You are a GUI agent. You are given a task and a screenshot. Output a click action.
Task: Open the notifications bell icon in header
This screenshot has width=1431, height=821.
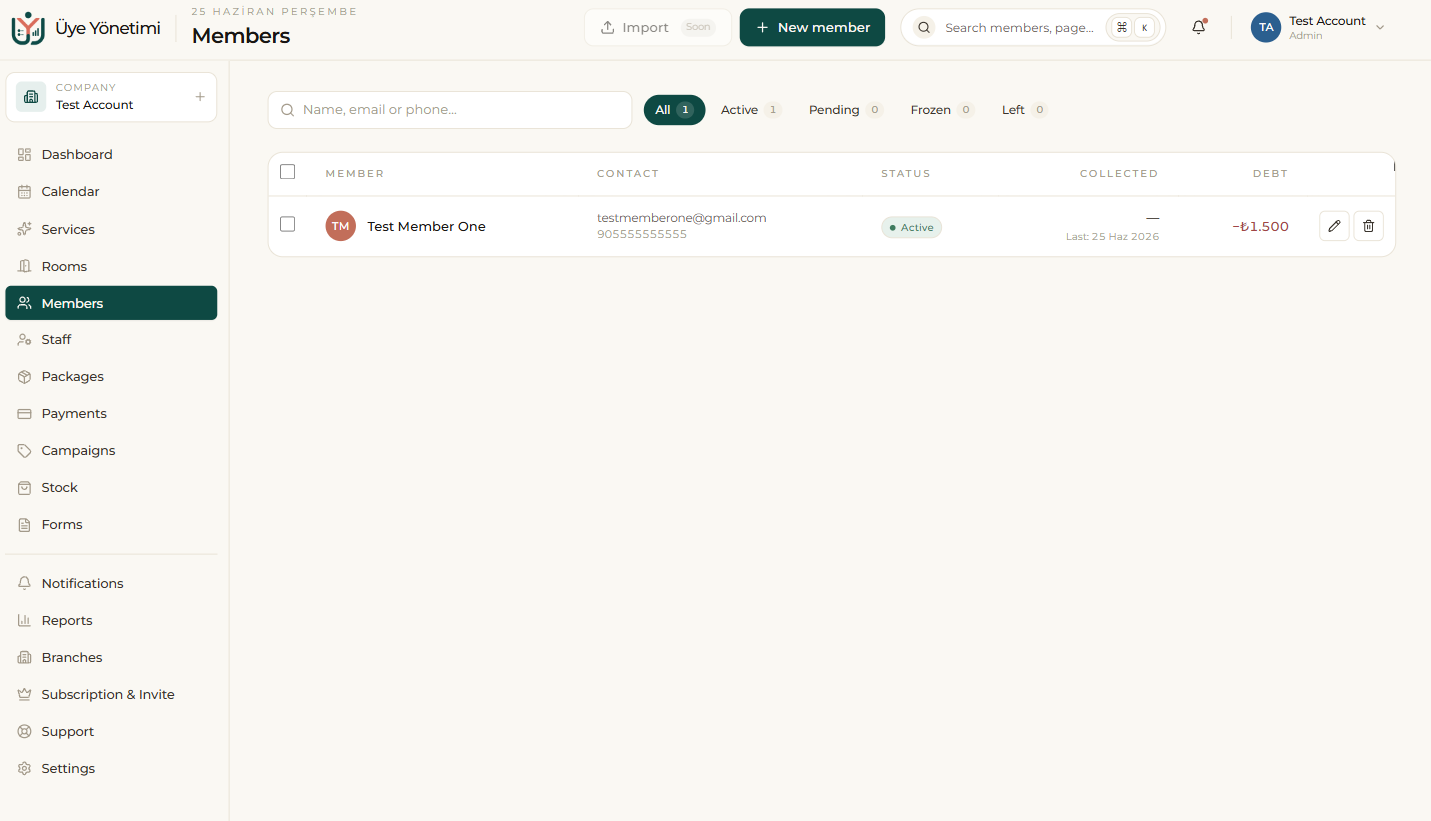pos(1199,28)
